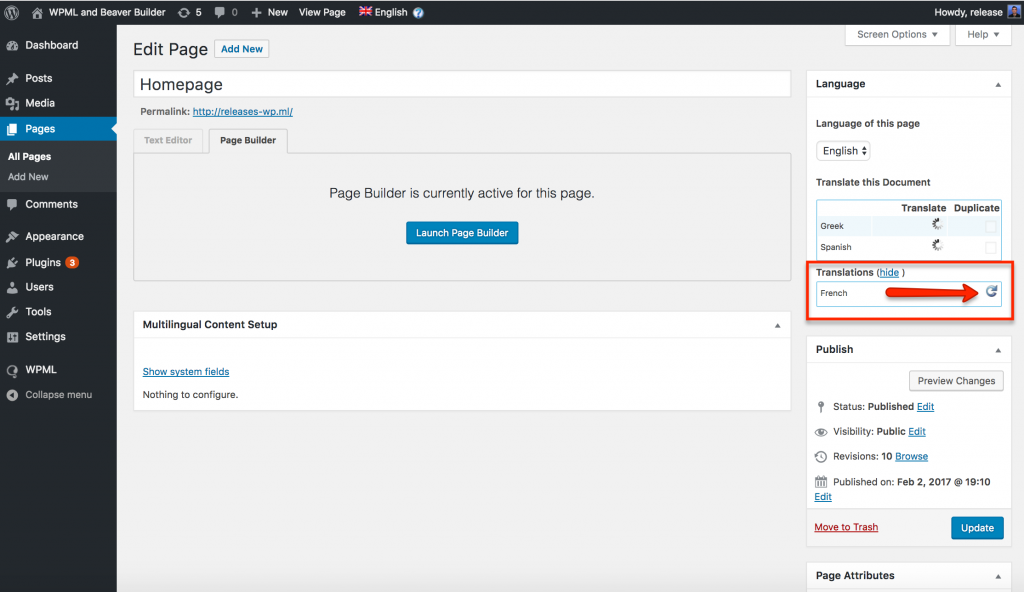
Task: Click Browse link next to Revisions
Action: pyautogui.click(x=912, y=457)
